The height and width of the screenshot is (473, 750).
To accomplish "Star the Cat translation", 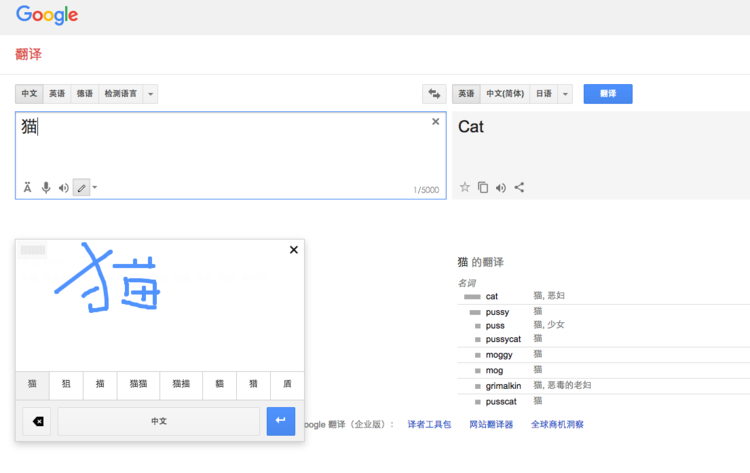I will pos(464,187).
